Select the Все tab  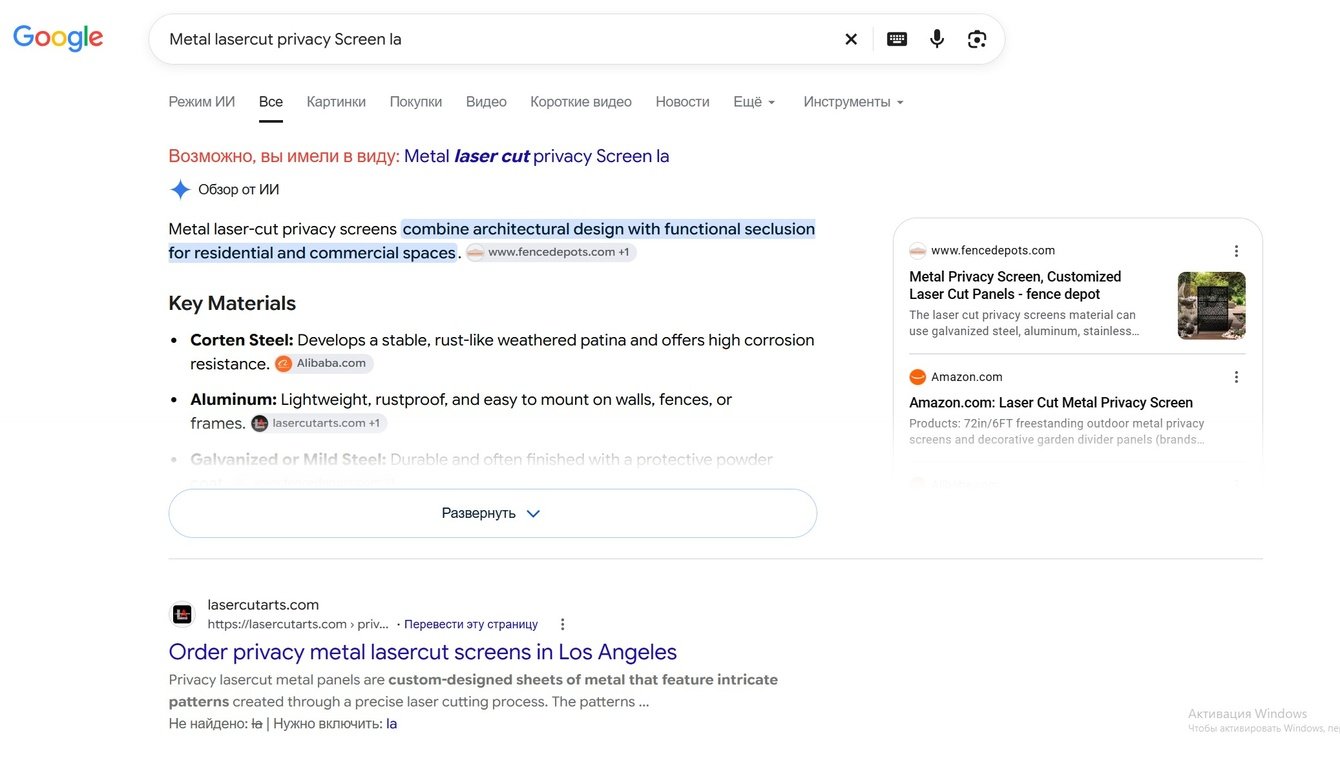click(271, 102)
